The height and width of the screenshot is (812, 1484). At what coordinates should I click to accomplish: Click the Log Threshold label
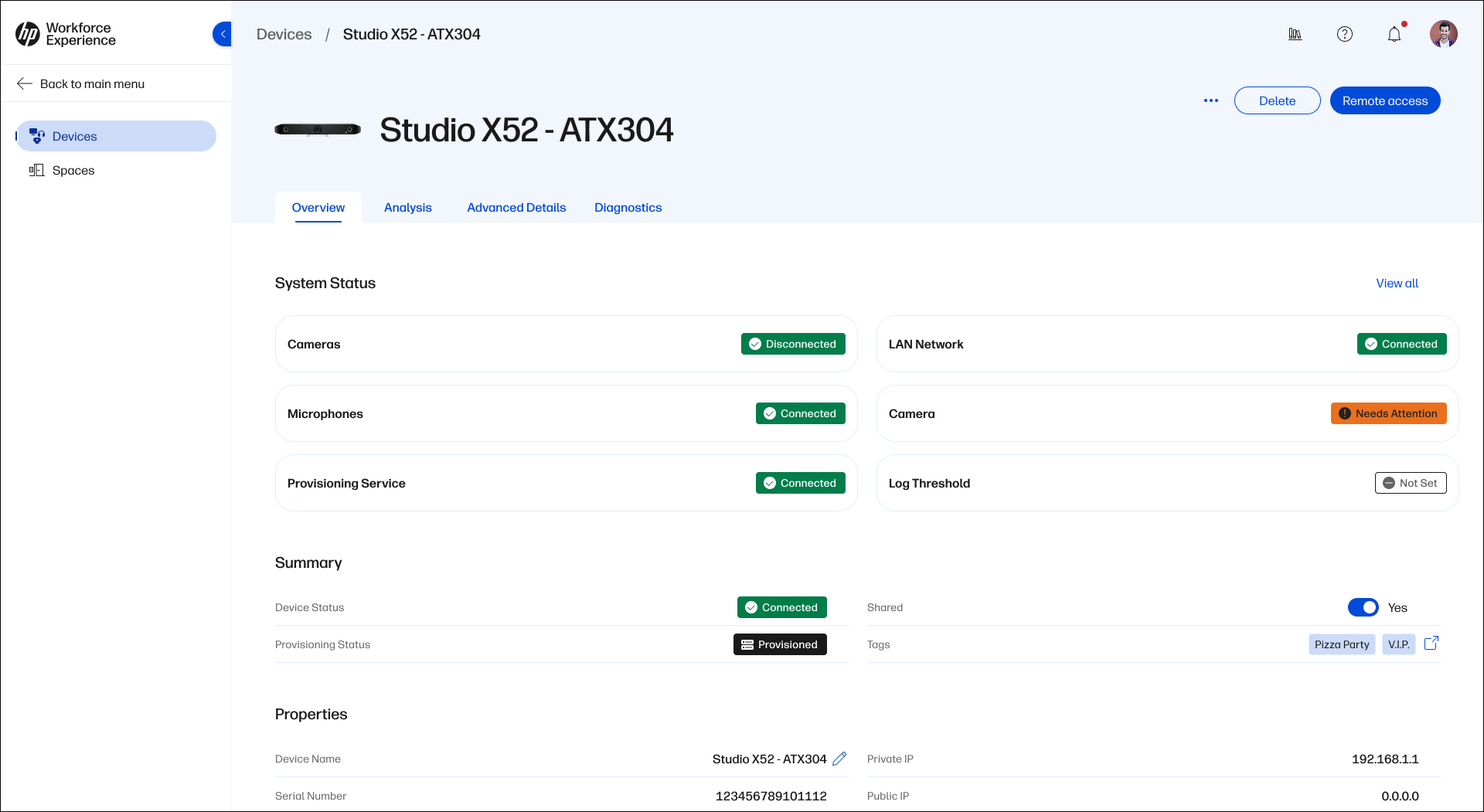[929, 483]
